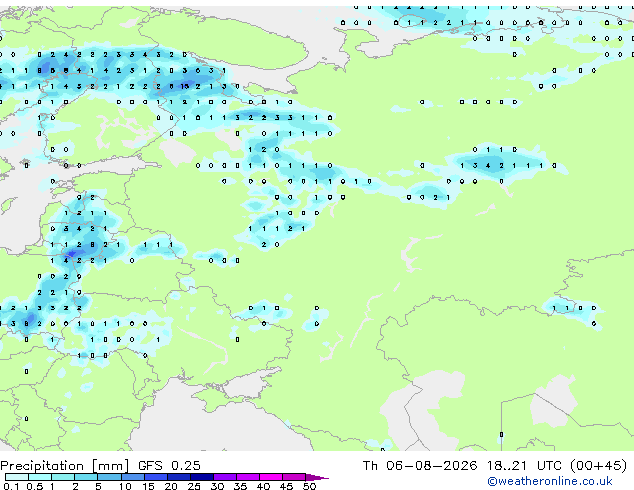This screenshot has width=634, height=490.
Task: Click the '(00+45)' forecast offset text
Action: [598, 465]
